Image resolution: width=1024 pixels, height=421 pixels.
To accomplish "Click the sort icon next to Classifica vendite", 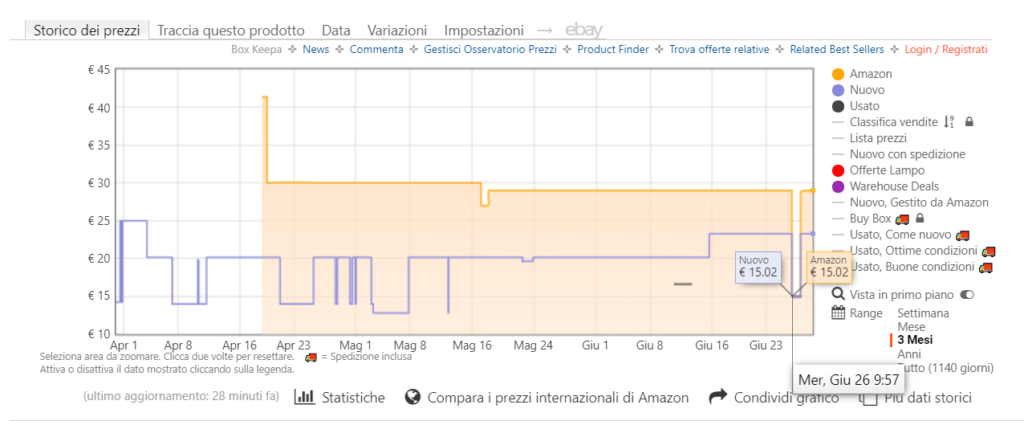I will (x=950, y=122).
